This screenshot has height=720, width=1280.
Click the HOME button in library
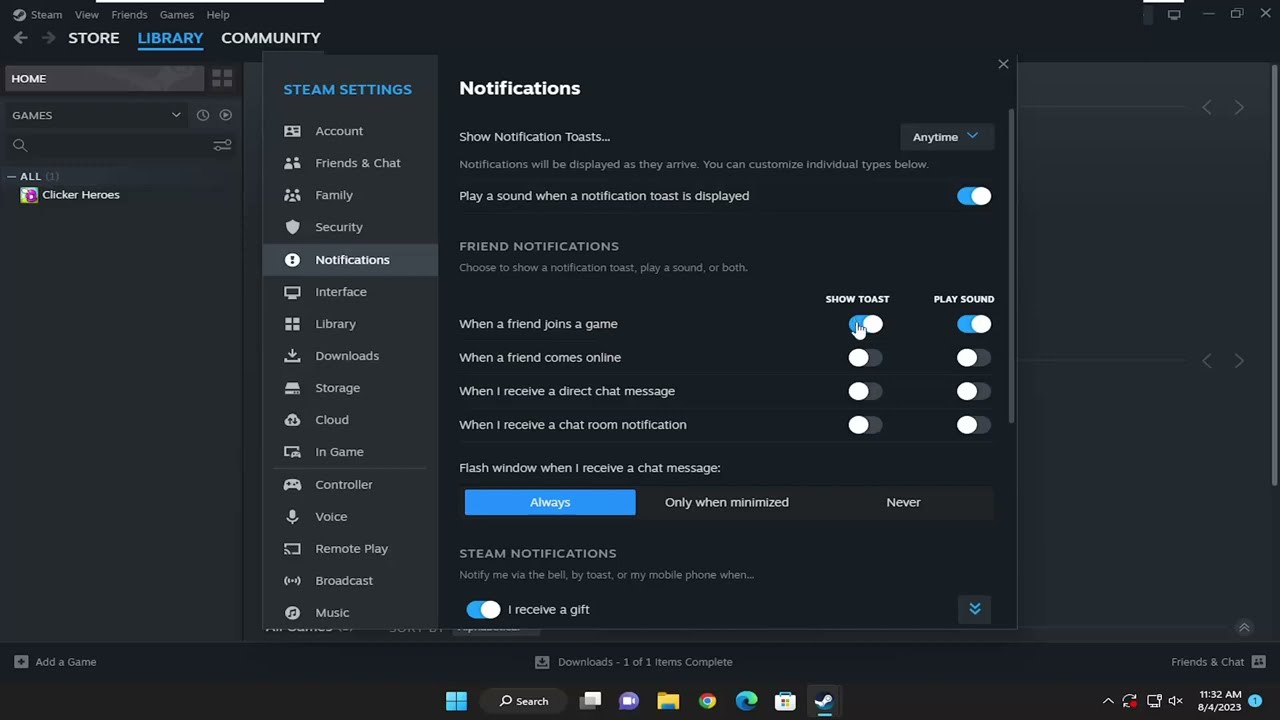(105, 78)
